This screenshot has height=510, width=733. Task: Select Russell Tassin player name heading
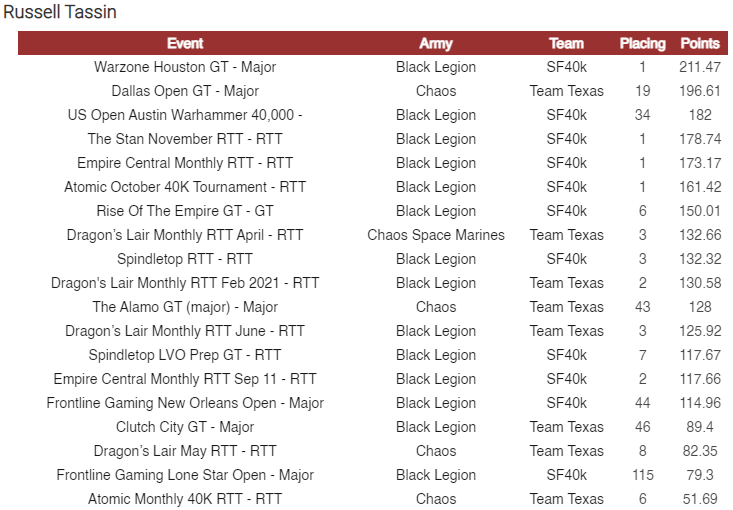tap(60, 13)
